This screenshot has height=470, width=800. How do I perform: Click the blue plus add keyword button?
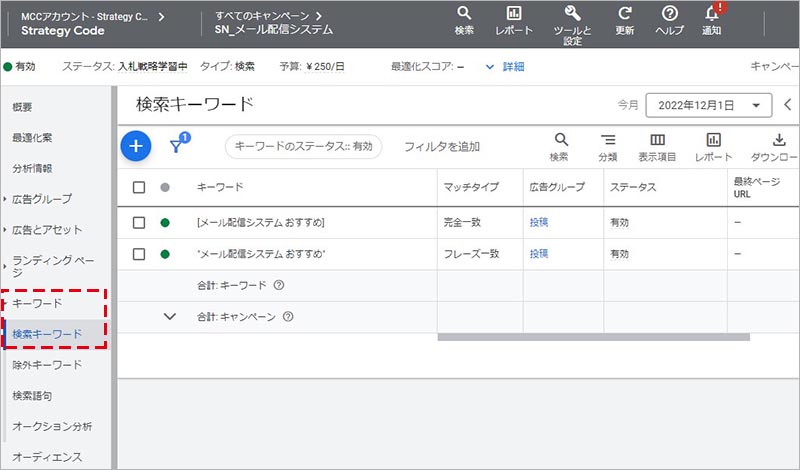136,146
